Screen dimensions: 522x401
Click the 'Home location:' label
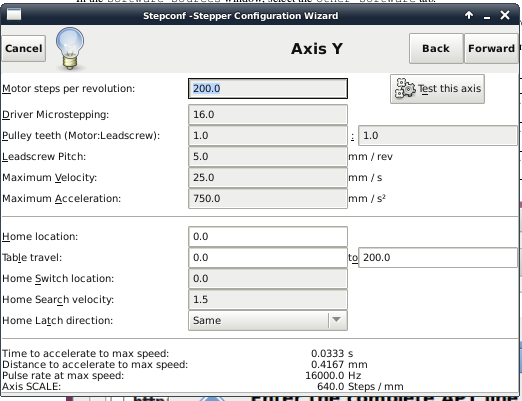click(40, 237)
